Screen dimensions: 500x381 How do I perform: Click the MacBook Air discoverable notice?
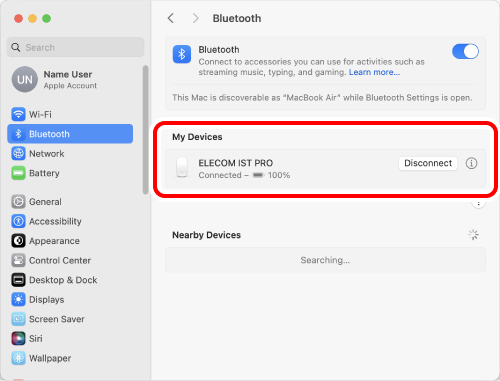[322, 98]
